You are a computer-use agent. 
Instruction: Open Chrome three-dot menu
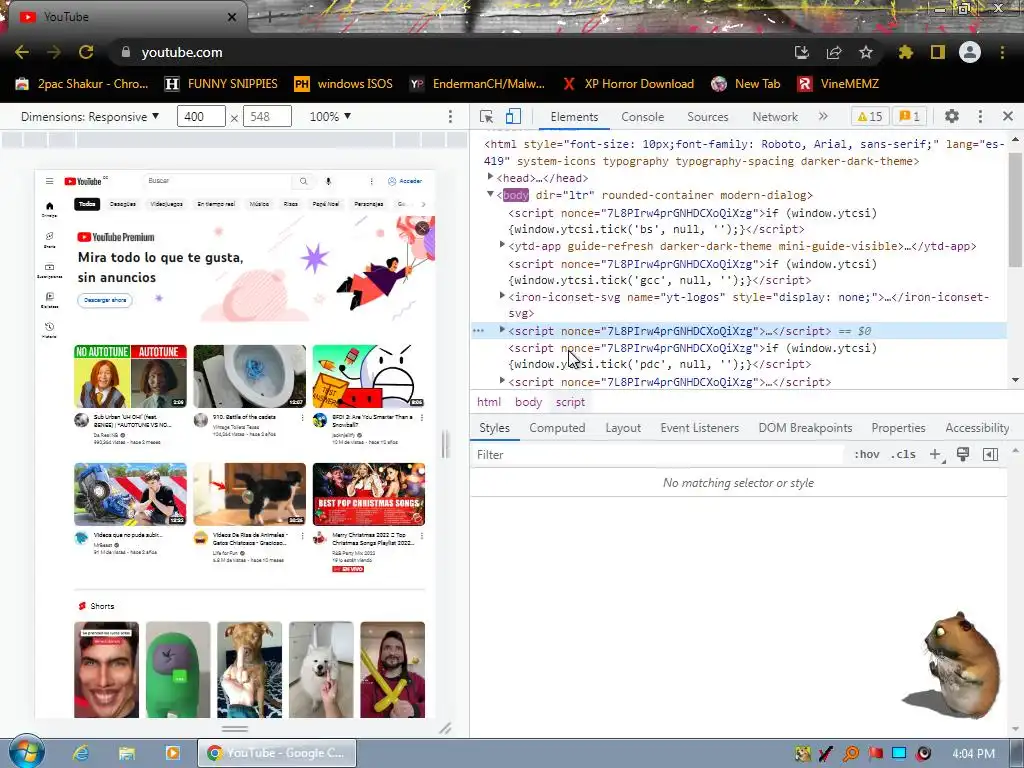(1002, 52)
